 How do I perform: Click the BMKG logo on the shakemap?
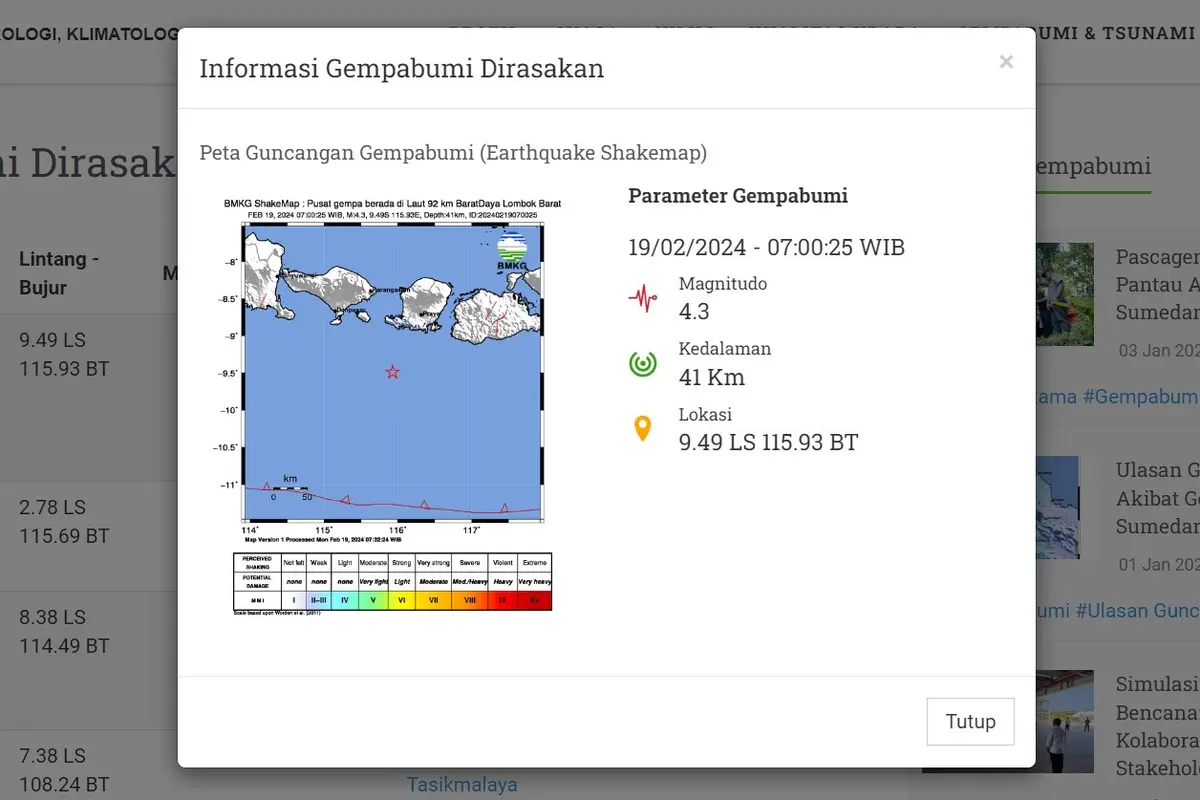pyautogui.click(x=511, y=252)
